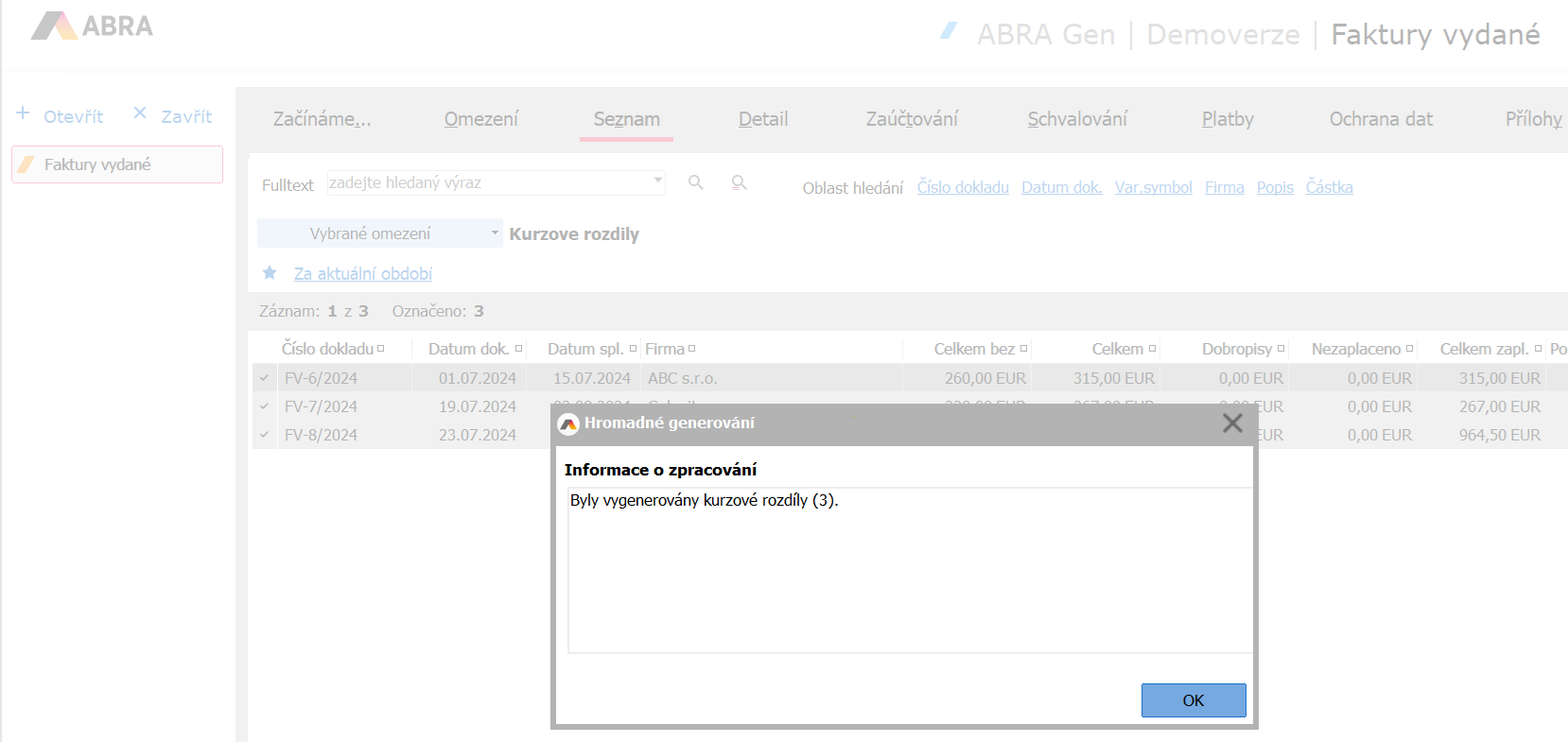The image size is (1568, 742).
Task: Click the Faktury vydané sidebar item icon
Action: 27,164
